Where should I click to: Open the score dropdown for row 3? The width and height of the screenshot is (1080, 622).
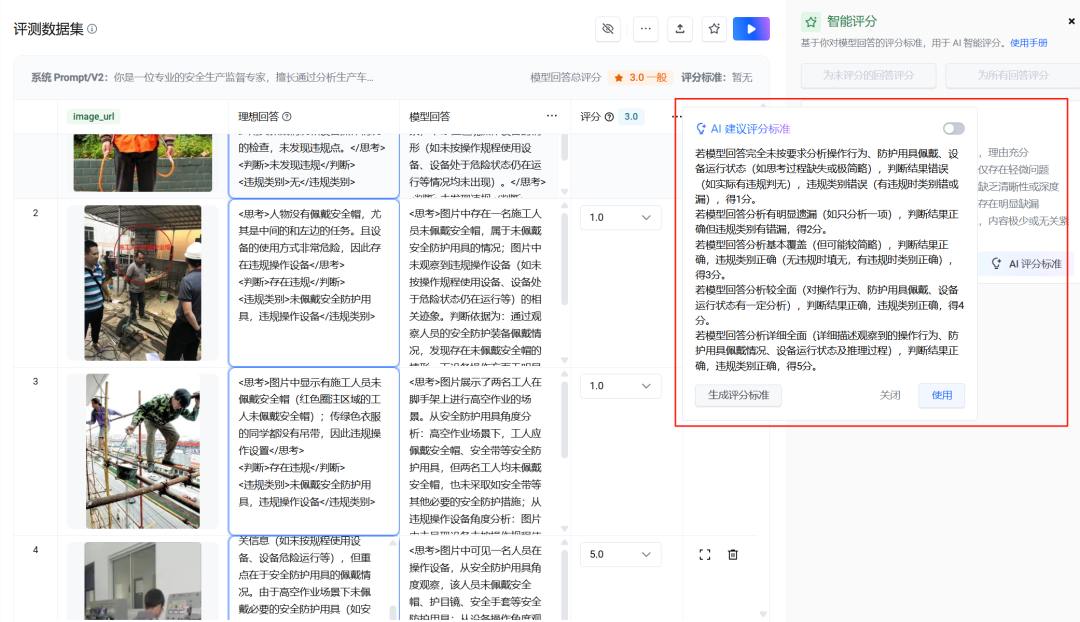click(620, 385)
